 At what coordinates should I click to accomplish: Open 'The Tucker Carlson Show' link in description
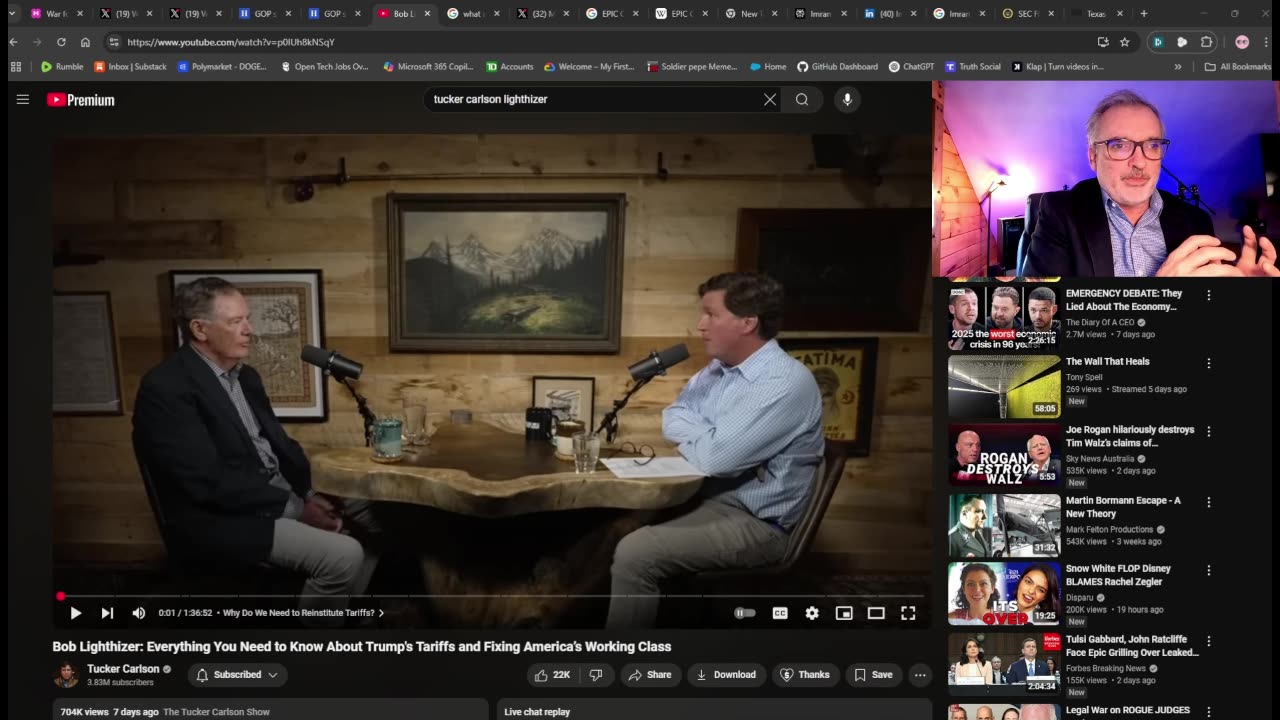[216, 712]
